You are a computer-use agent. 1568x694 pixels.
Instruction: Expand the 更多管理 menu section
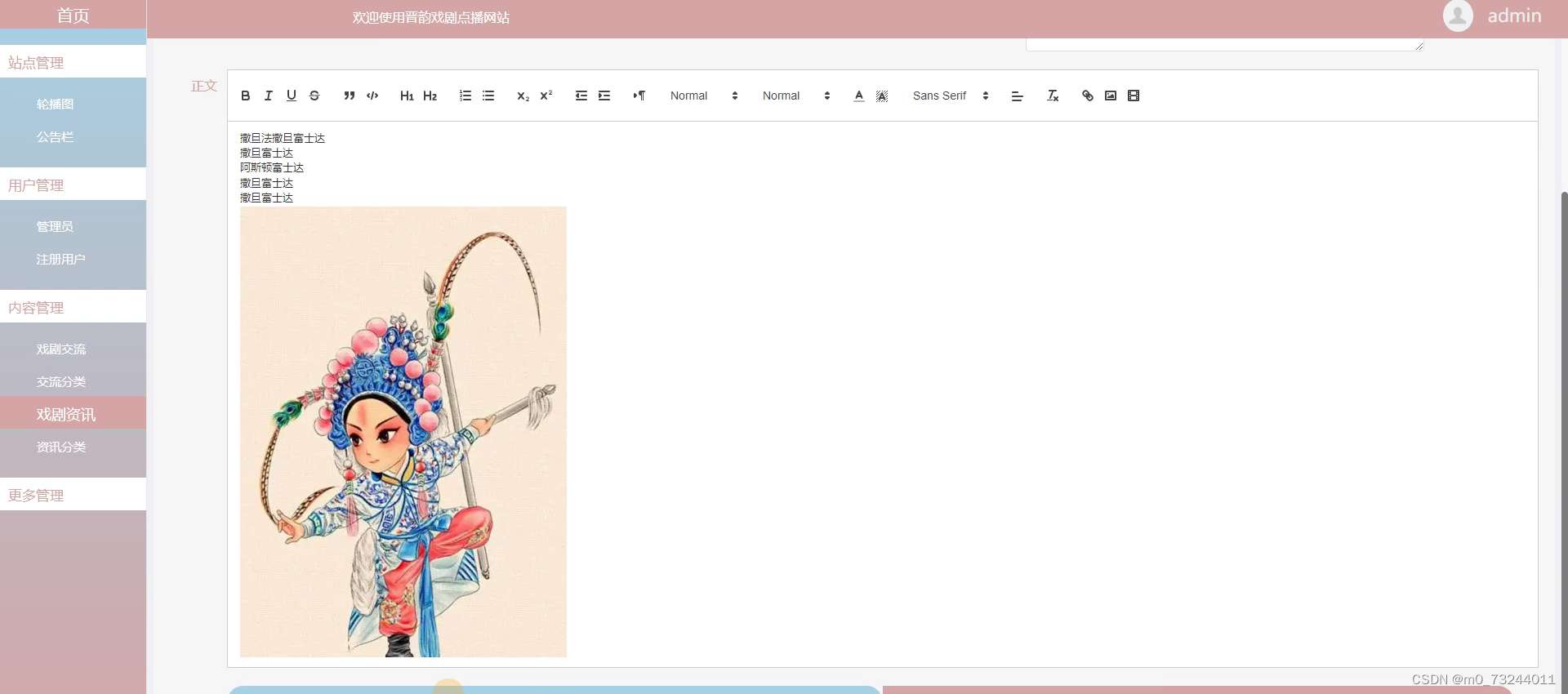(x=73, y=495)
